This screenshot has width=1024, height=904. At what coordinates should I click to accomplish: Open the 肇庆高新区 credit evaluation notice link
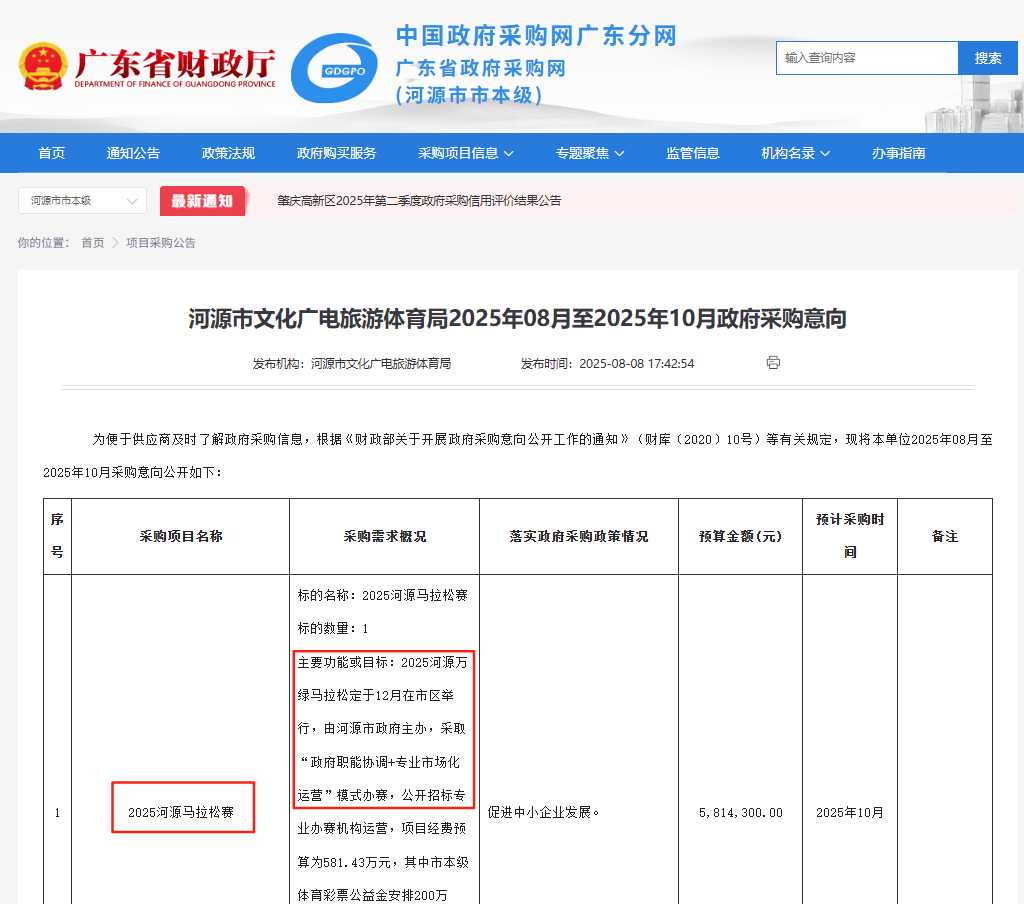419,201
